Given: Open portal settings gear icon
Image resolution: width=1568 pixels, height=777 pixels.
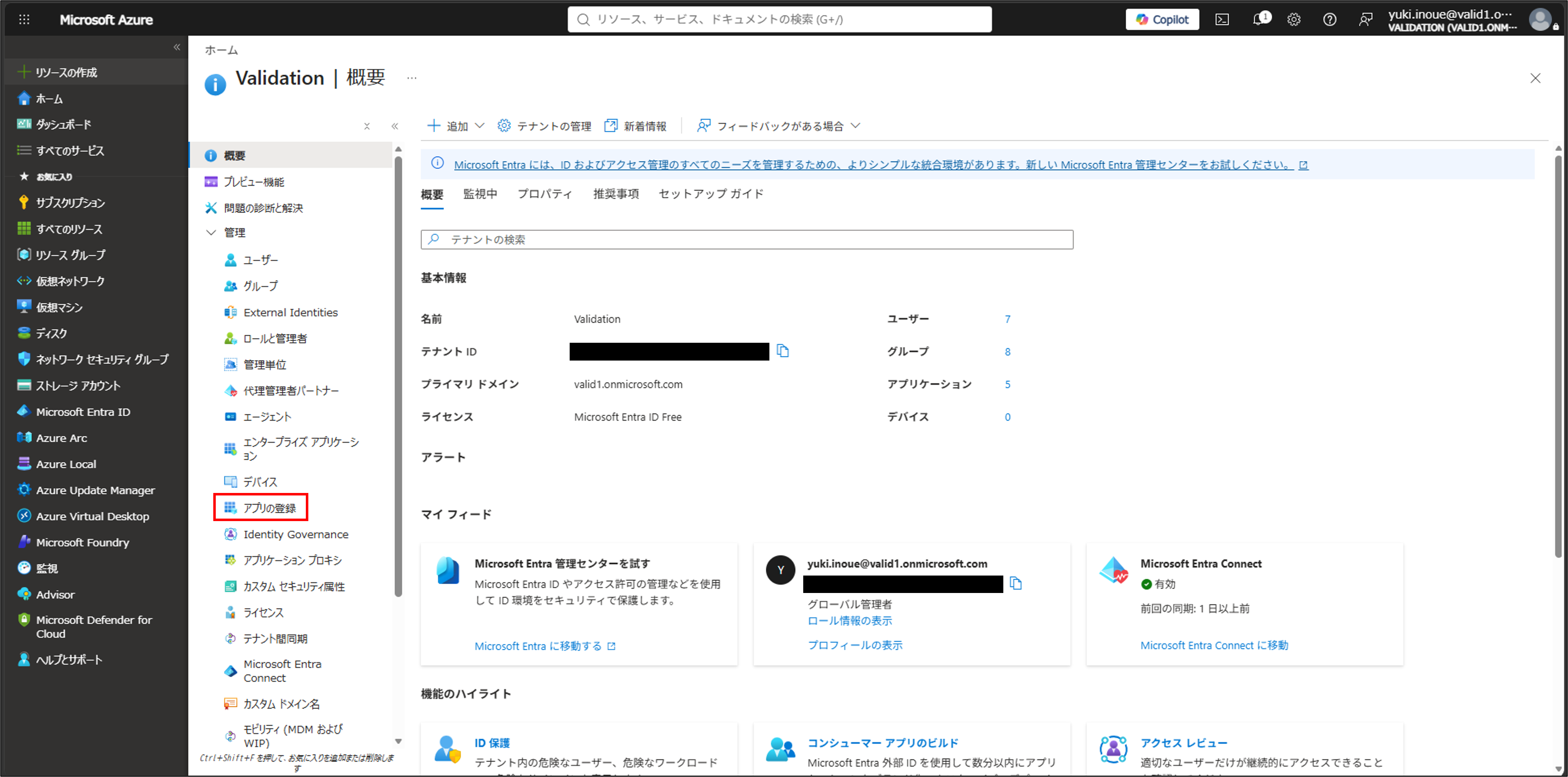Looking at the screenshot, I should [x=1294, y=20].
